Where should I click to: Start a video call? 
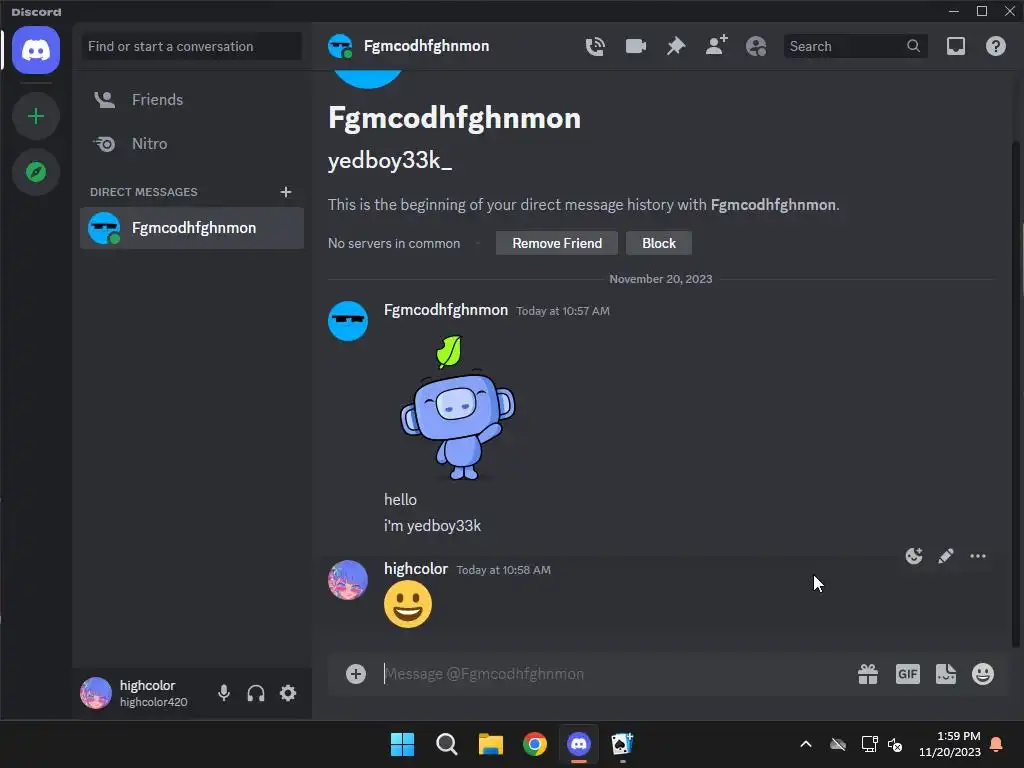point(635,46)
